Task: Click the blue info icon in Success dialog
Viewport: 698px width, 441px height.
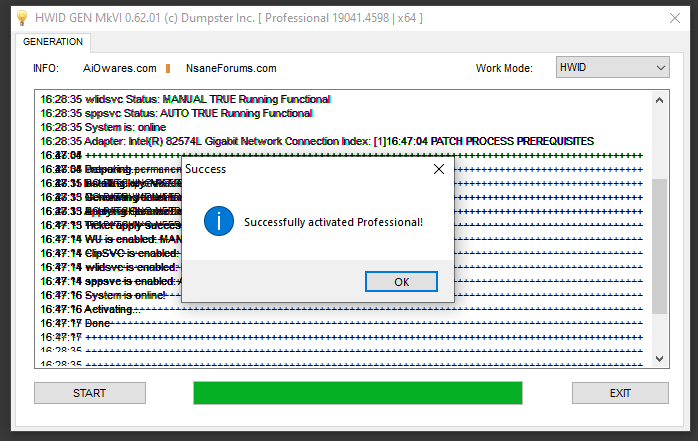Action: pyautogui.click(x=218, y=221)
